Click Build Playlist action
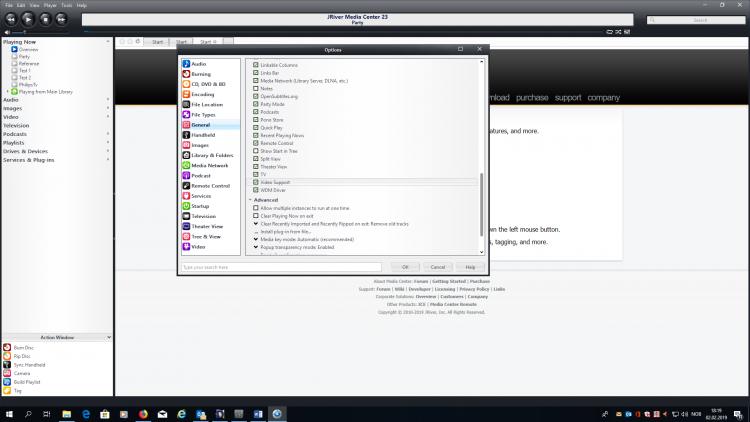 tap(27, 382)
